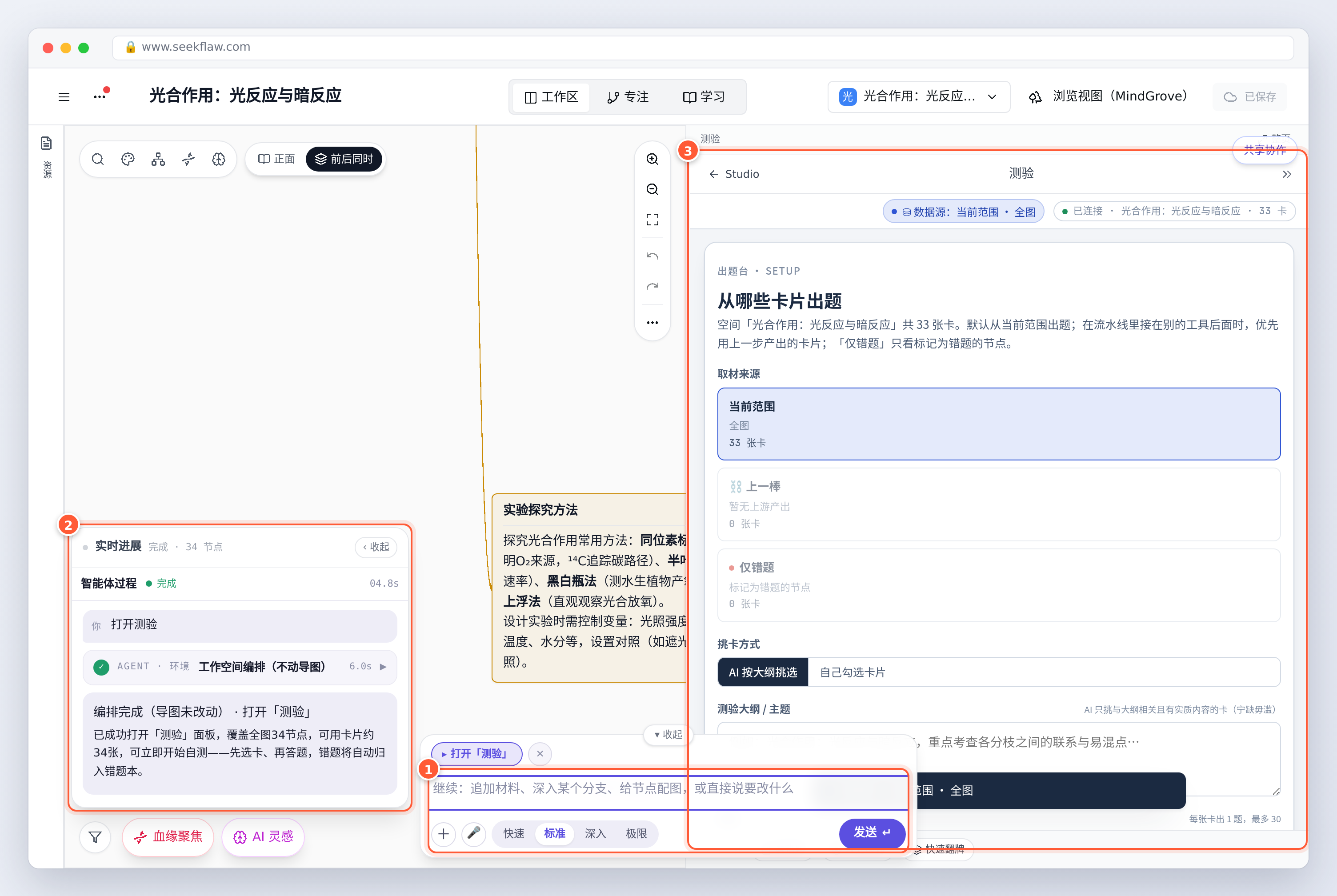Click 血缘聚焦 button
Screen dimensions: 1337x896
(x=168, y=837)
